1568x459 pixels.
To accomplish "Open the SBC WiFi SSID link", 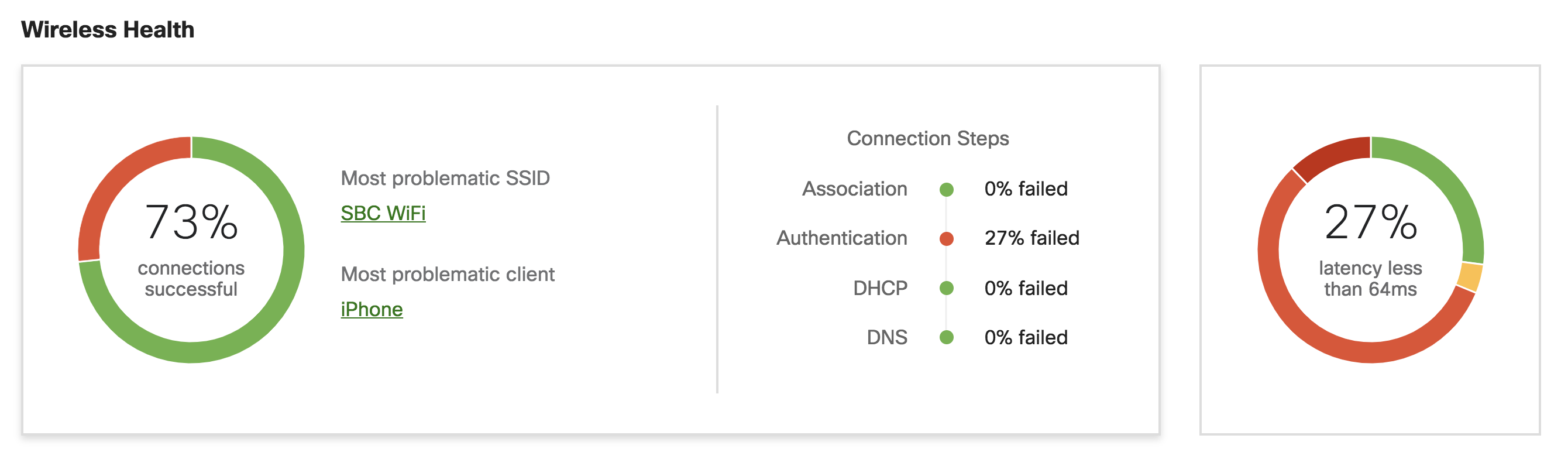I will click(383, 213).
